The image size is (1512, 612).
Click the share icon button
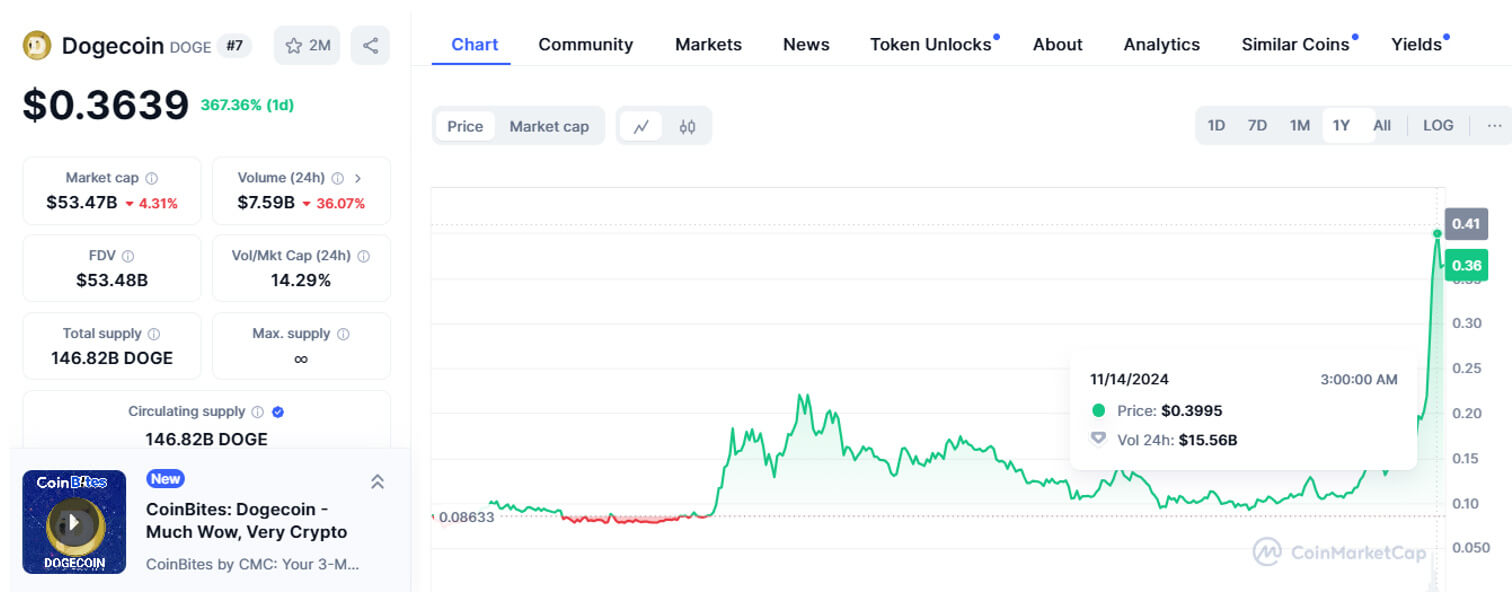click(x=370, y=45)
